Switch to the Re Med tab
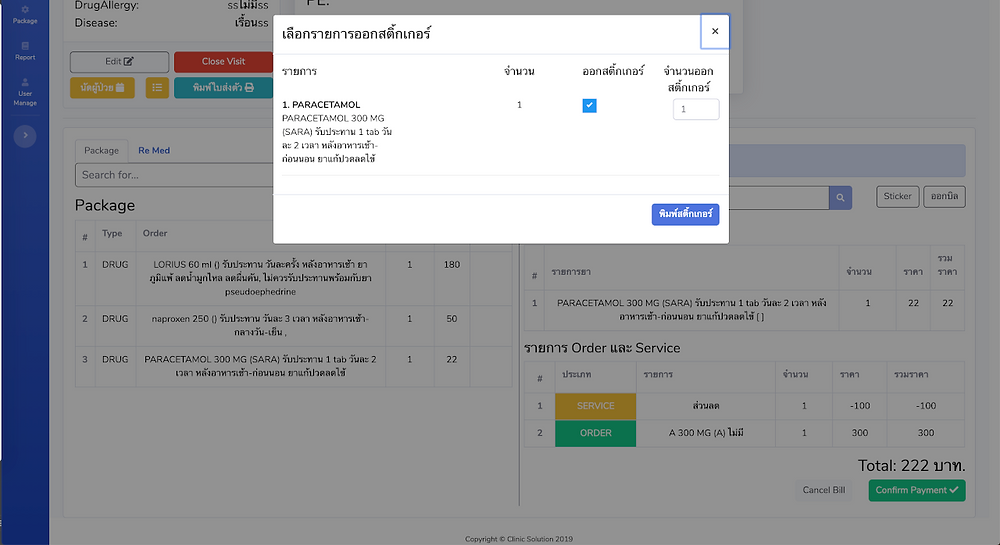The width and height of the screenshot is (1000, 545). 154,150
